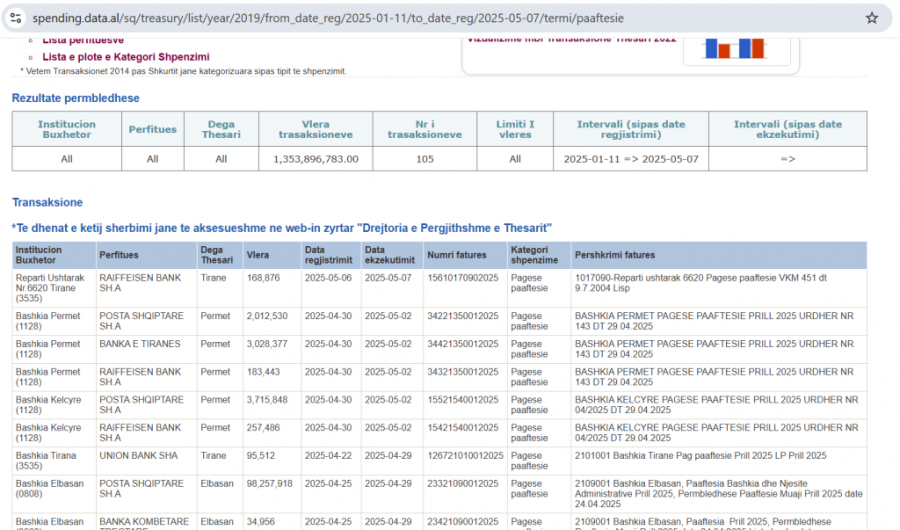
Task: Select the value 98,257,918
Action: point(270,484)
